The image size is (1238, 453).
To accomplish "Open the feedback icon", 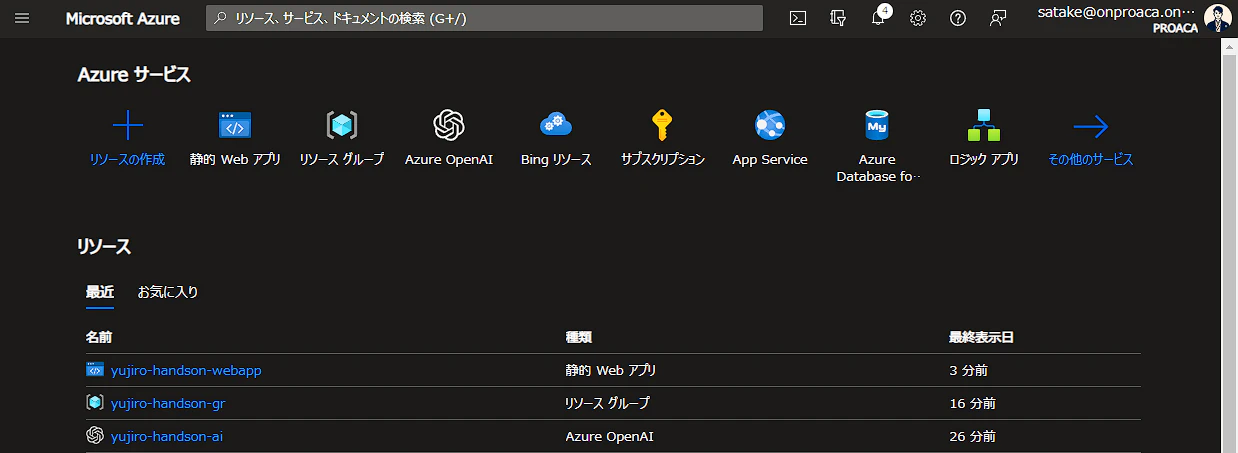I will (997, 18).
